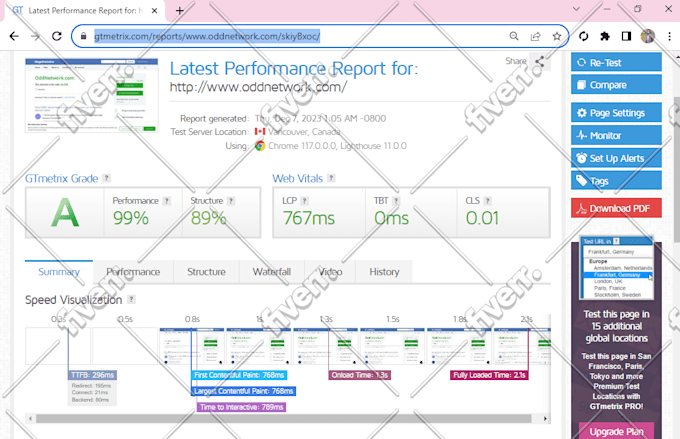Switch to the Structure tab
The width and height of the screenshot is (680, 439).
[206, 272]
